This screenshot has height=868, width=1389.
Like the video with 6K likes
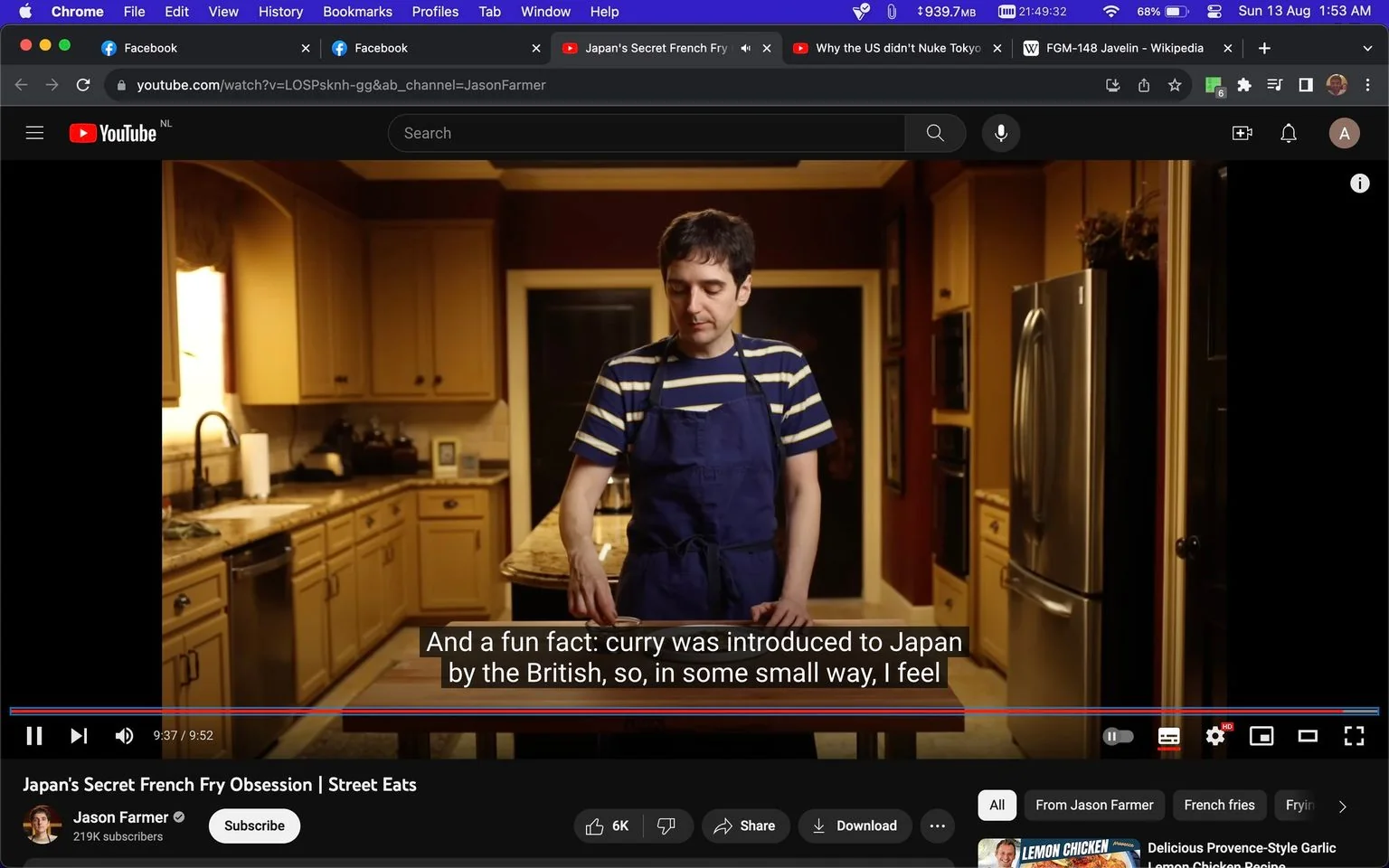pyautogui.click(x=608, y=826)
